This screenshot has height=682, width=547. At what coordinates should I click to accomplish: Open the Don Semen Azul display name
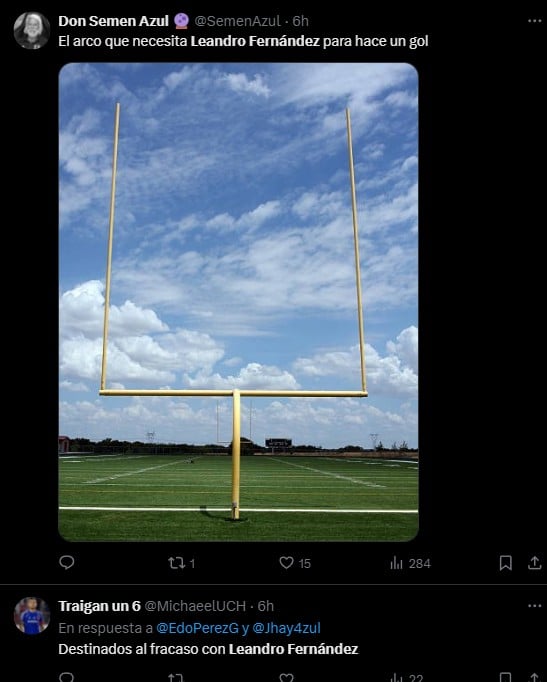[113, 21]
